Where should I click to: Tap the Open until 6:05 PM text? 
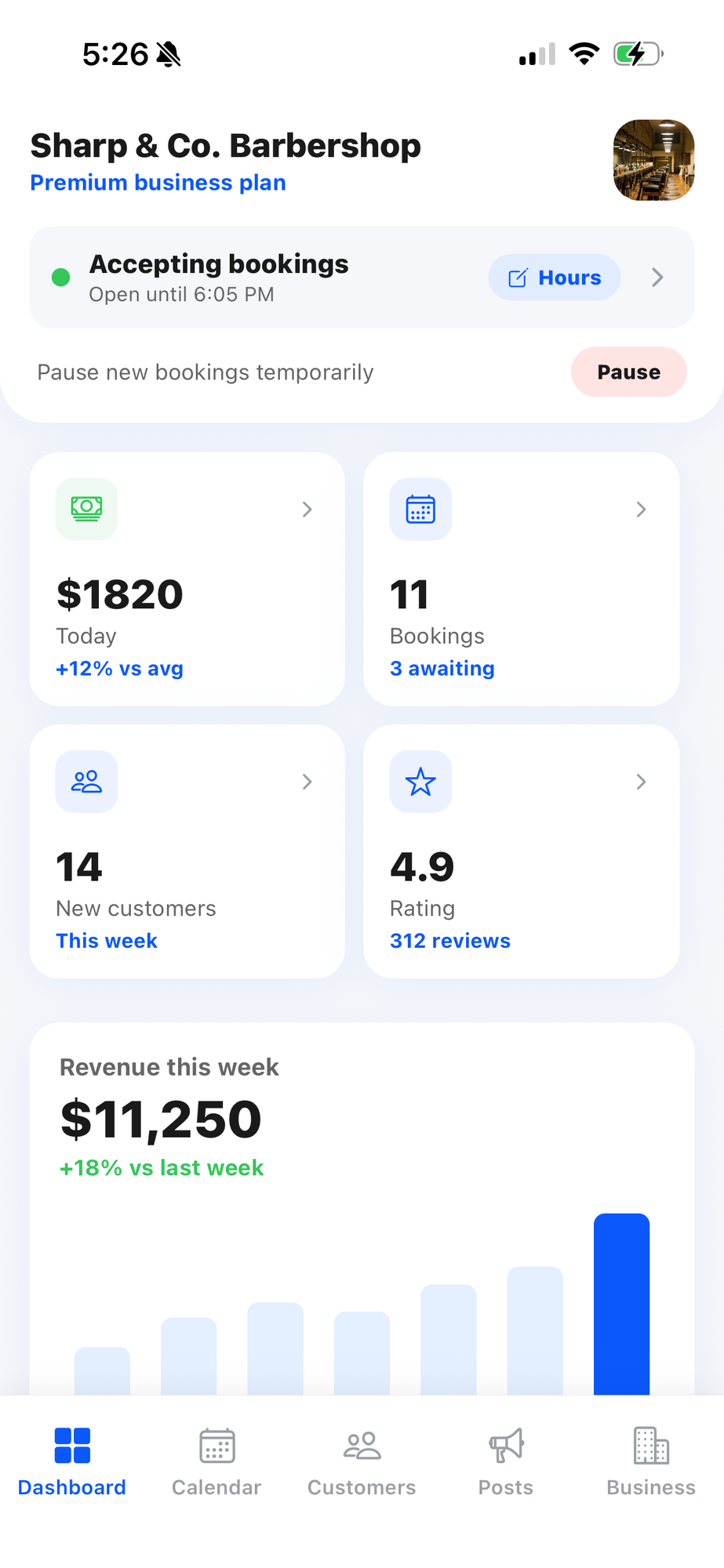tap(181, 295)
